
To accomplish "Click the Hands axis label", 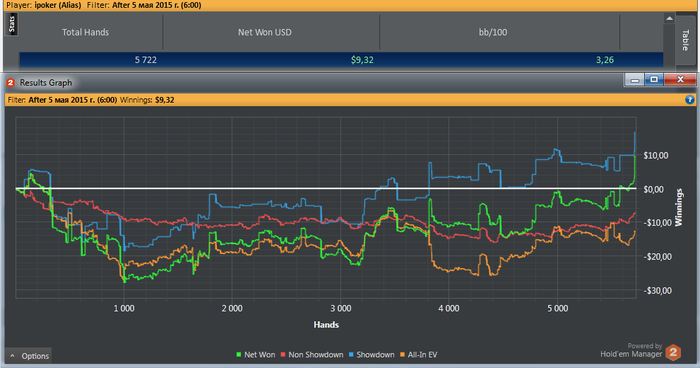I will pyautogui.click(x=326, y=325).
